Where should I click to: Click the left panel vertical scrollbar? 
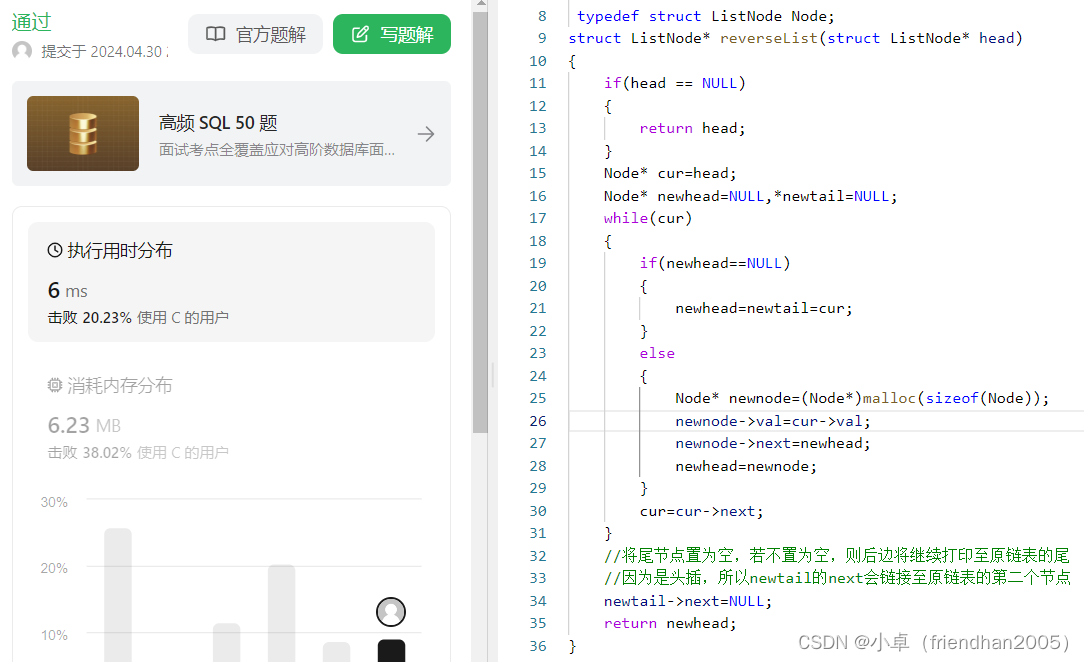point(480,221)
